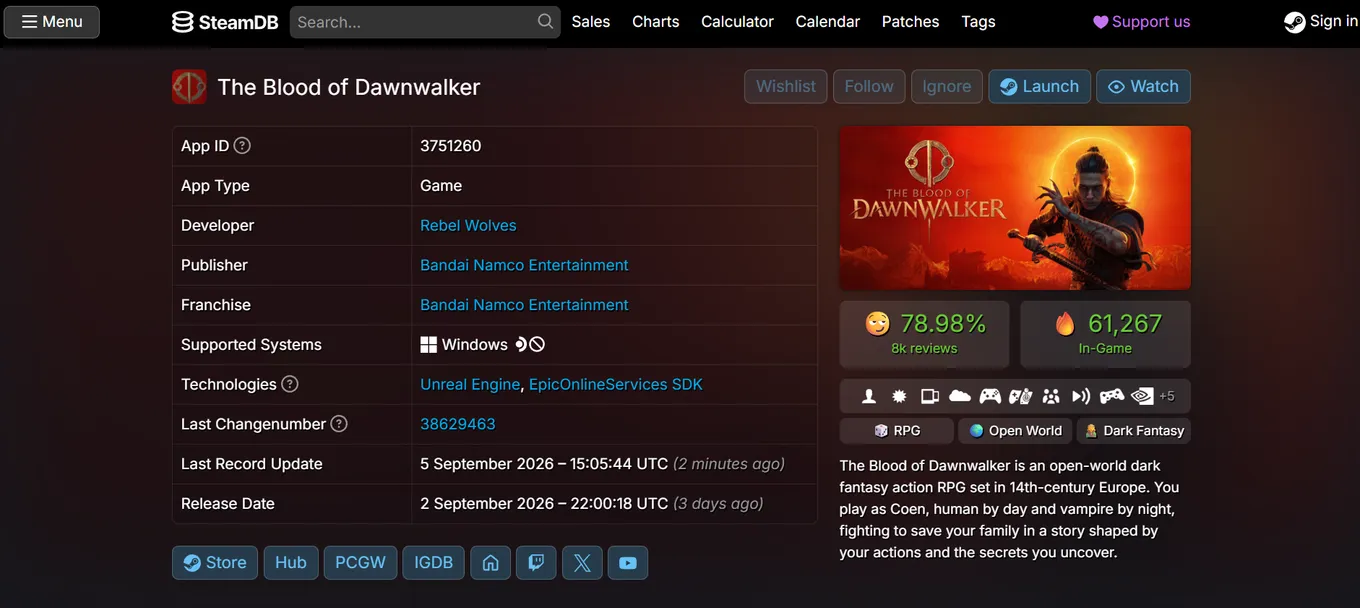Open the EpicOnlineServices SDK link

point(616,384)
